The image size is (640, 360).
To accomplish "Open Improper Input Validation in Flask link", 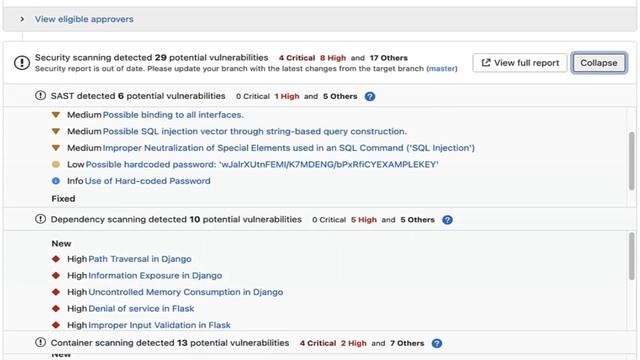I will coord(160,325).
